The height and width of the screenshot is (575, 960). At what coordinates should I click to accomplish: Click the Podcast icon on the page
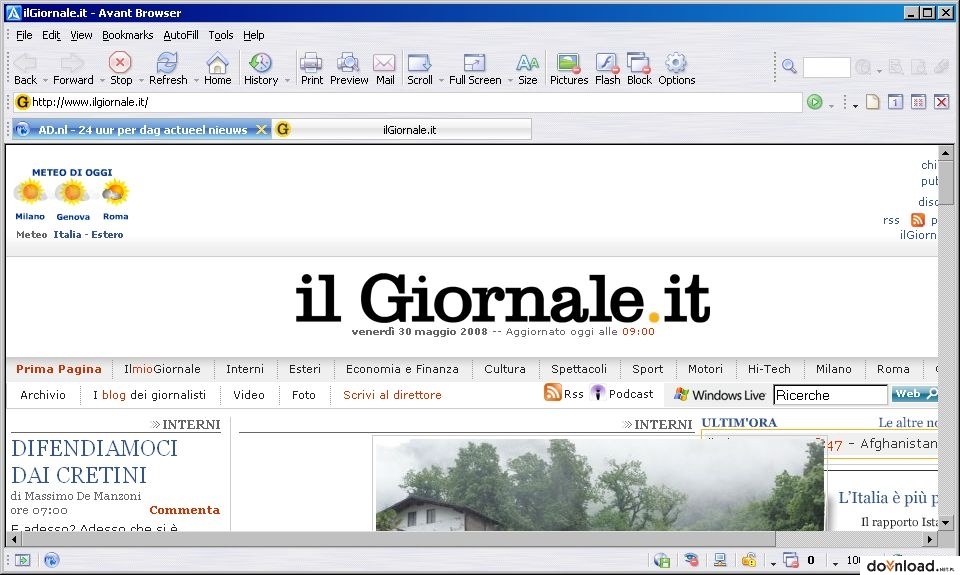(598, 393)
